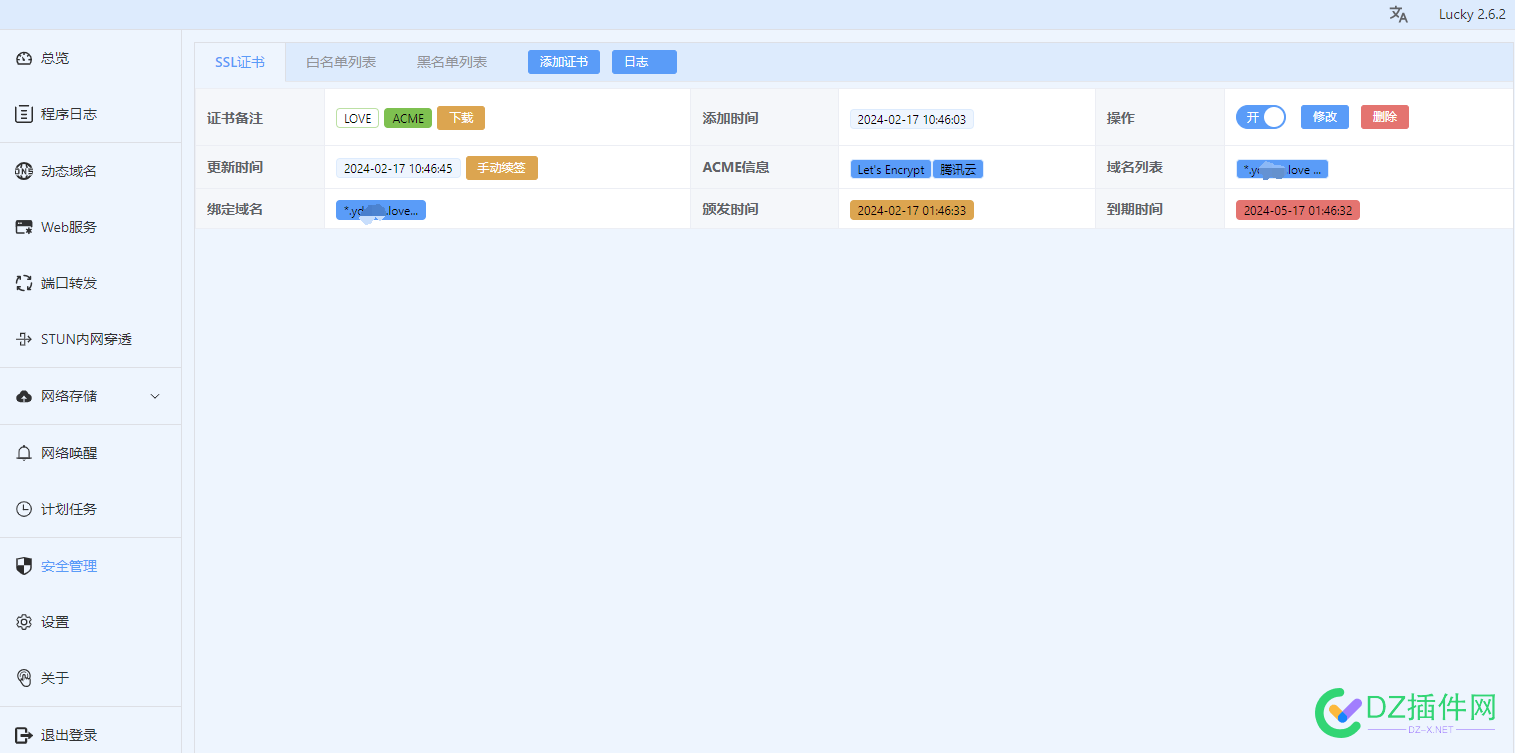Click the 添加时间 value 2024-02-17 10:46:03
The width and height of the screenshot is (1515, 753).
(912, 119)
